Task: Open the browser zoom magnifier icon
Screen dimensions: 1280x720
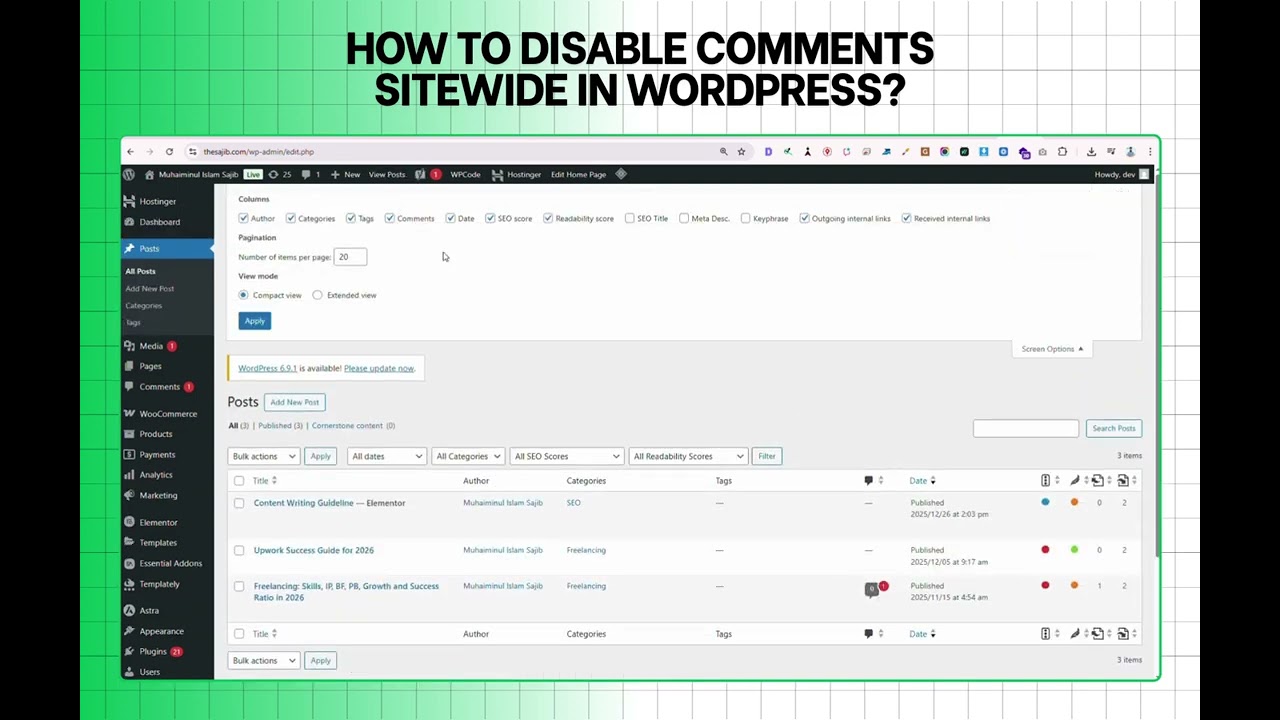Action: [x=723, y=152]
